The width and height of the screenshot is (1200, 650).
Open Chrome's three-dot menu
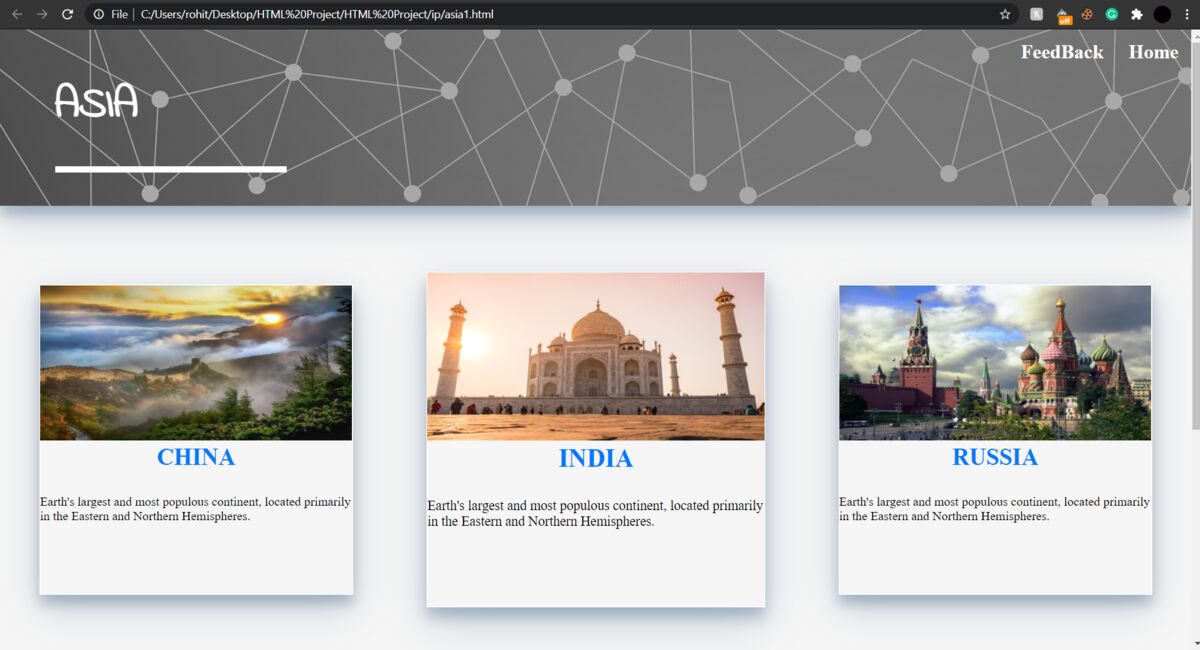(x=1187, y=14)
